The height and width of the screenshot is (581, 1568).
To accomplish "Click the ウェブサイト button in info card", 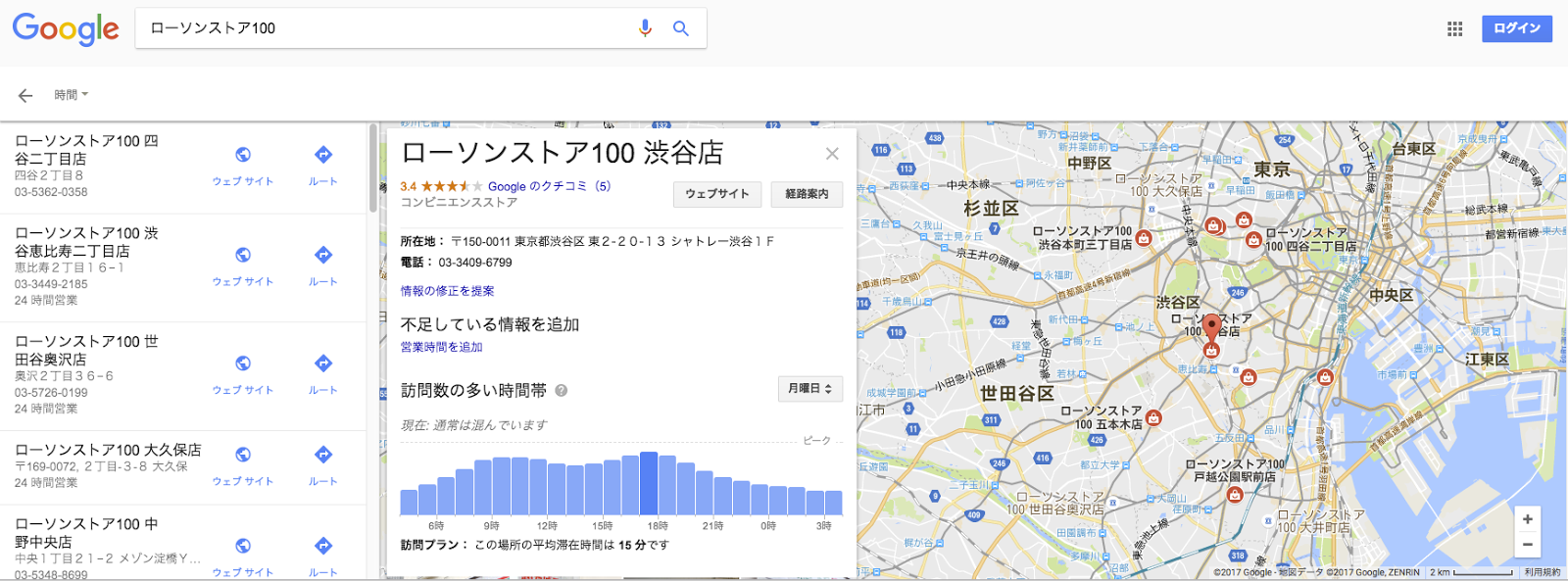I will [x=717, y=194].
